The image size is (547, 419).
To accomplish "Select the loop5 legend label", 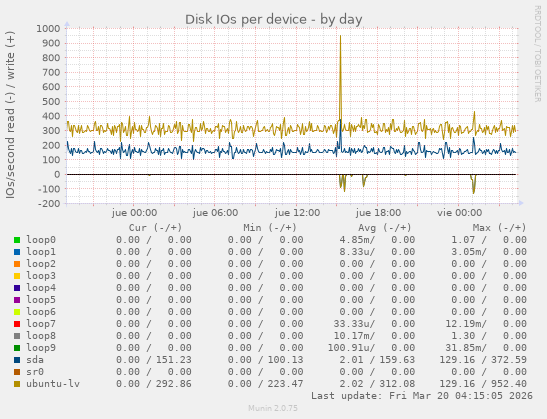I will (x=41, y=300).
